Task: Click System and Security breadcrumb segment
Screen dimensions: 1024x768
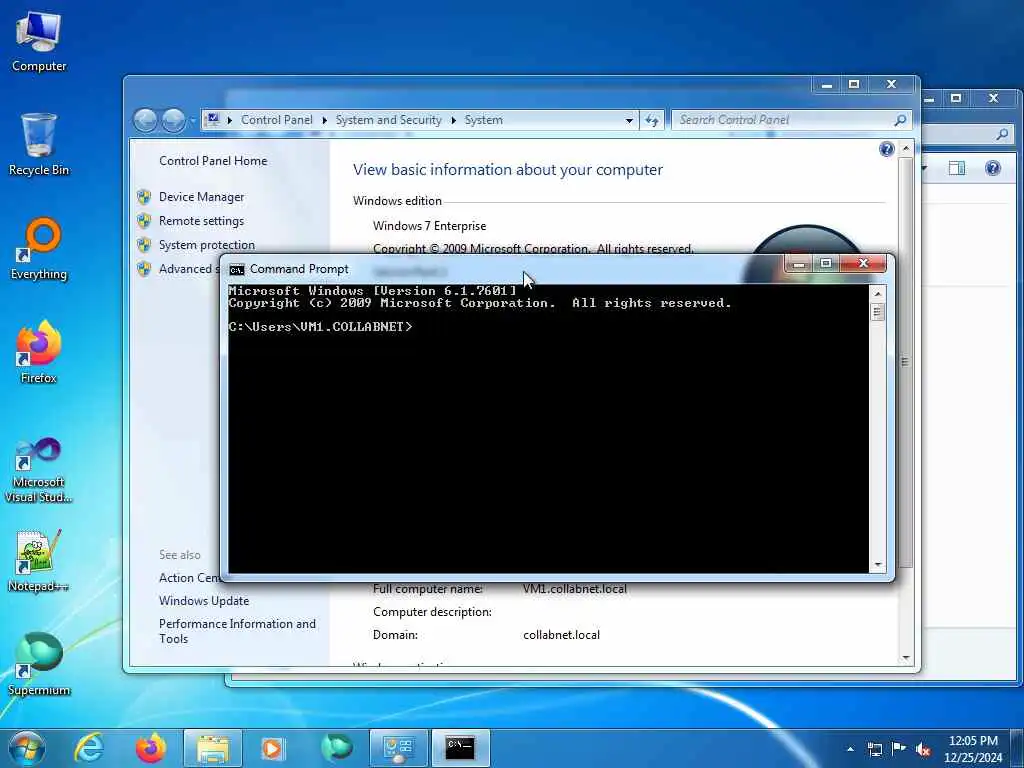Action: click(389, 120)
